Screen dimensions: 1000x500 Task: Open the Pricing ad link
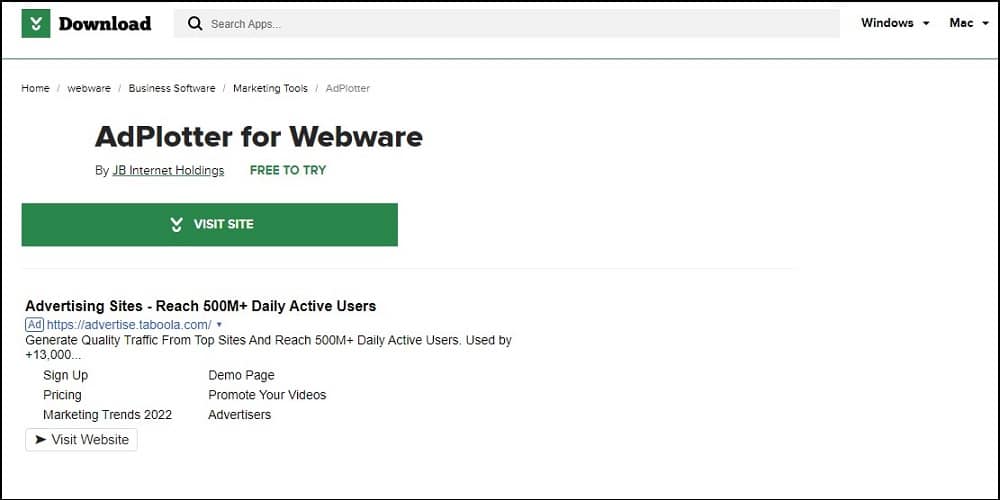point(62,395)
